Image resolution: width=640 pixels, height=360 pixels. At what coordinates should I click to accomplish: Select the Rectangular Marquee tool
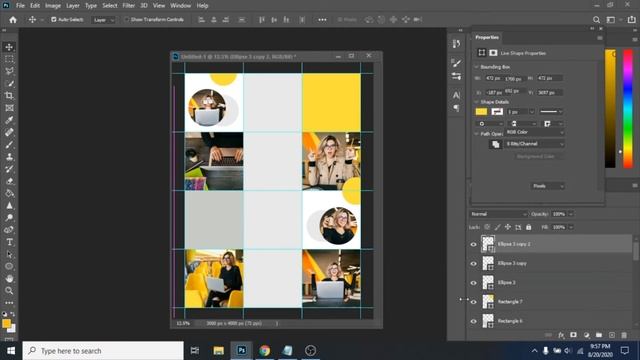[9, 59]
